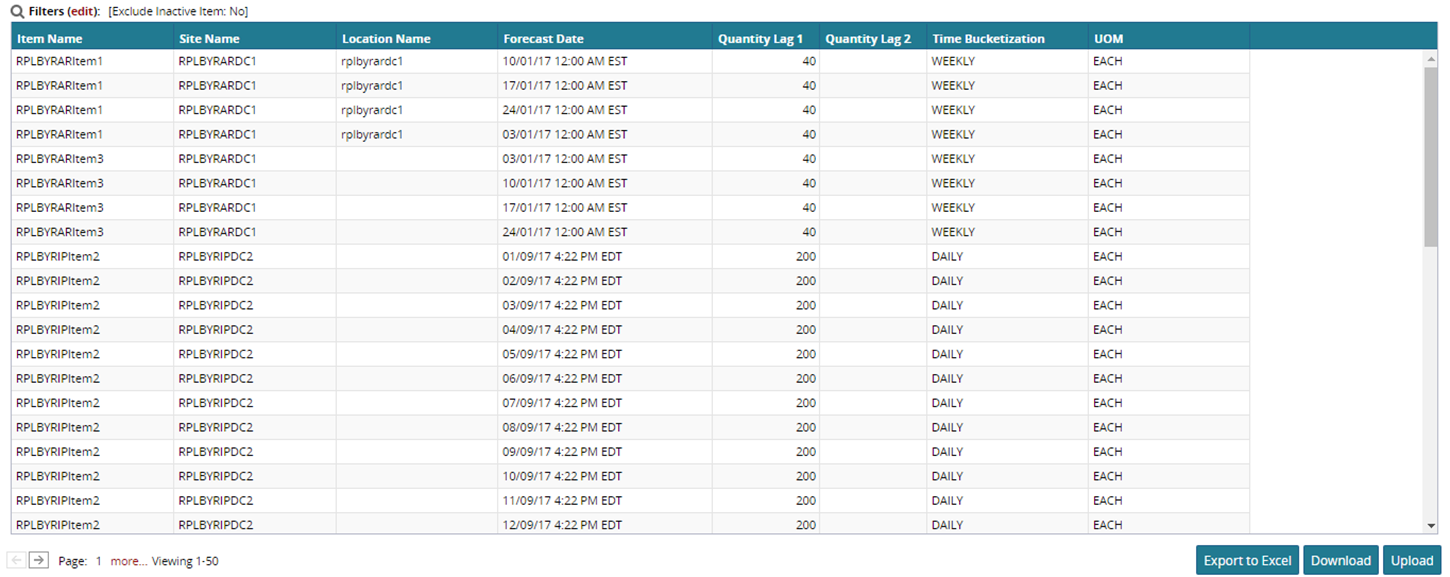The width and height of the screenshot is (1450, 577).
Task: Sort by the Site Name column header
Action: tap(209, 39)
